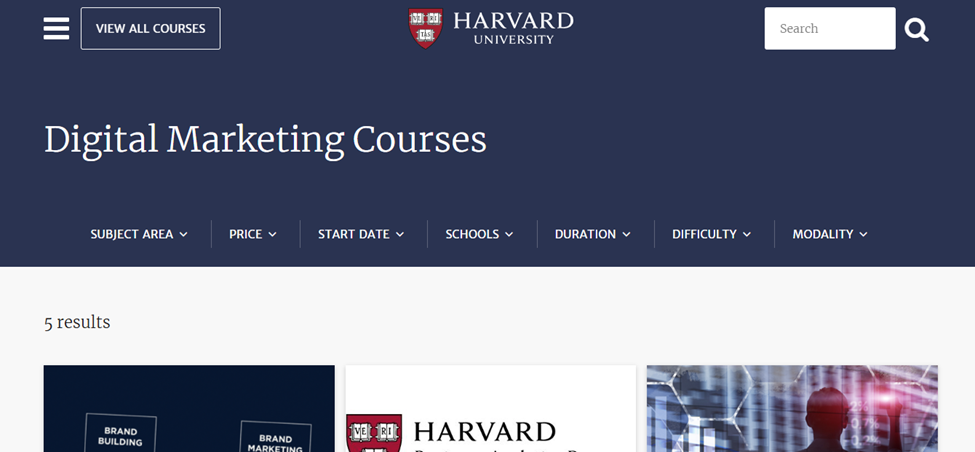Expand the Start Date filter
Screen dimensions: 975x452
(x=361, y=234)
